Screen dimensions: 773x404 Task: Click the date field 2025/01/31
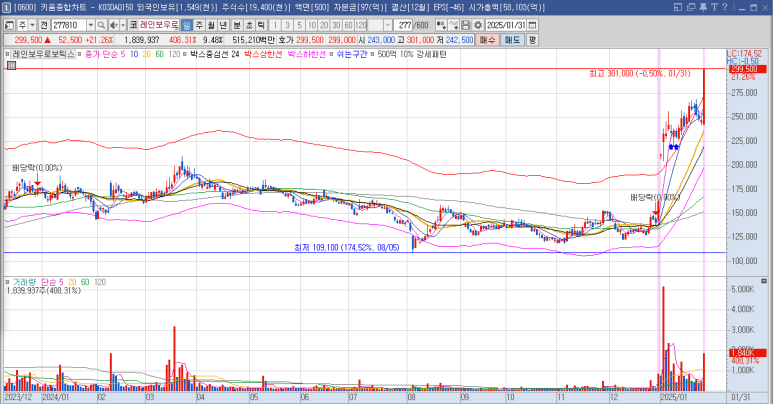tap(506, 25)
